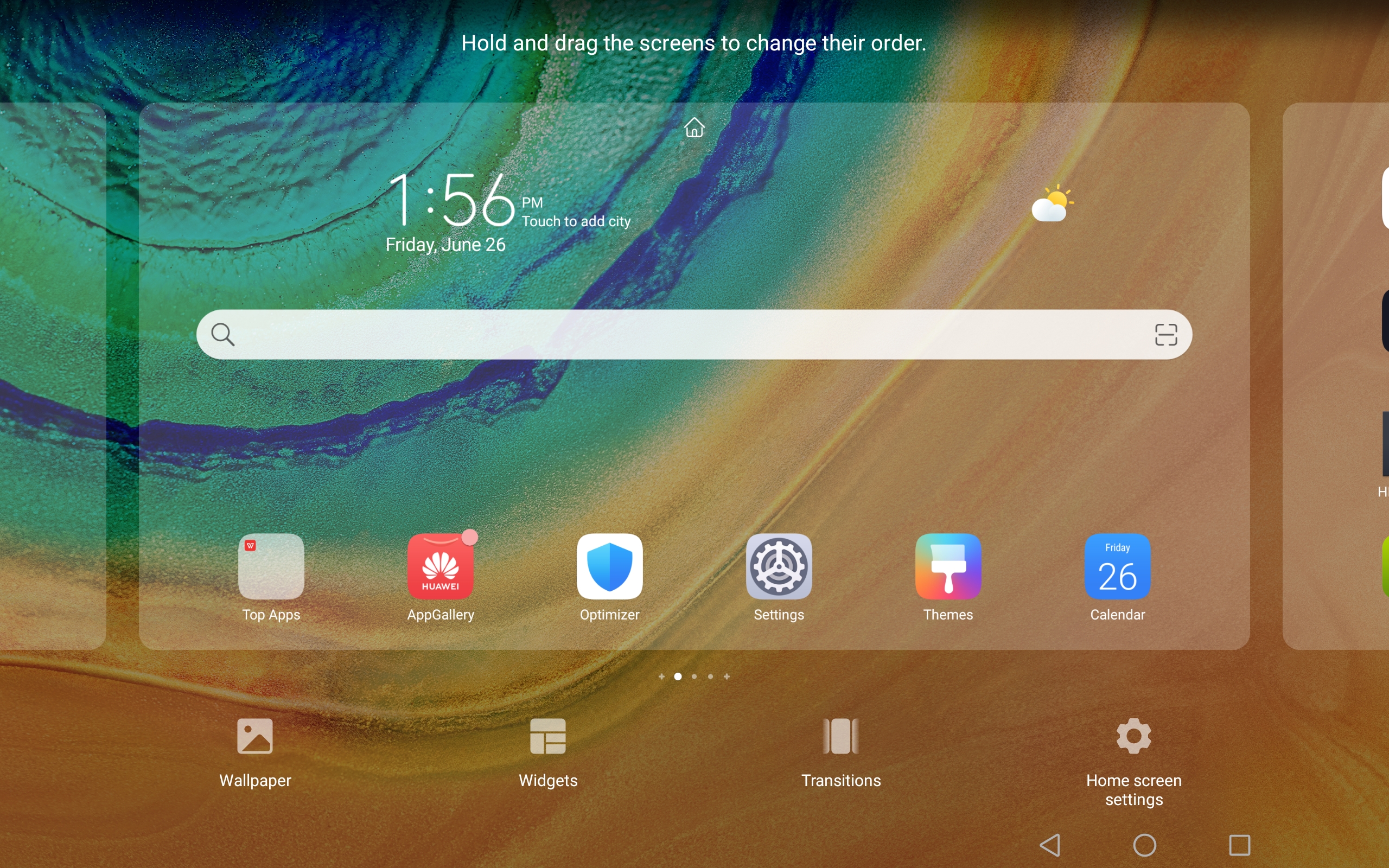The width and height of the screenshot is (1389, 868).
Task: Open the Wallpaper option
Action: (256, 754)
